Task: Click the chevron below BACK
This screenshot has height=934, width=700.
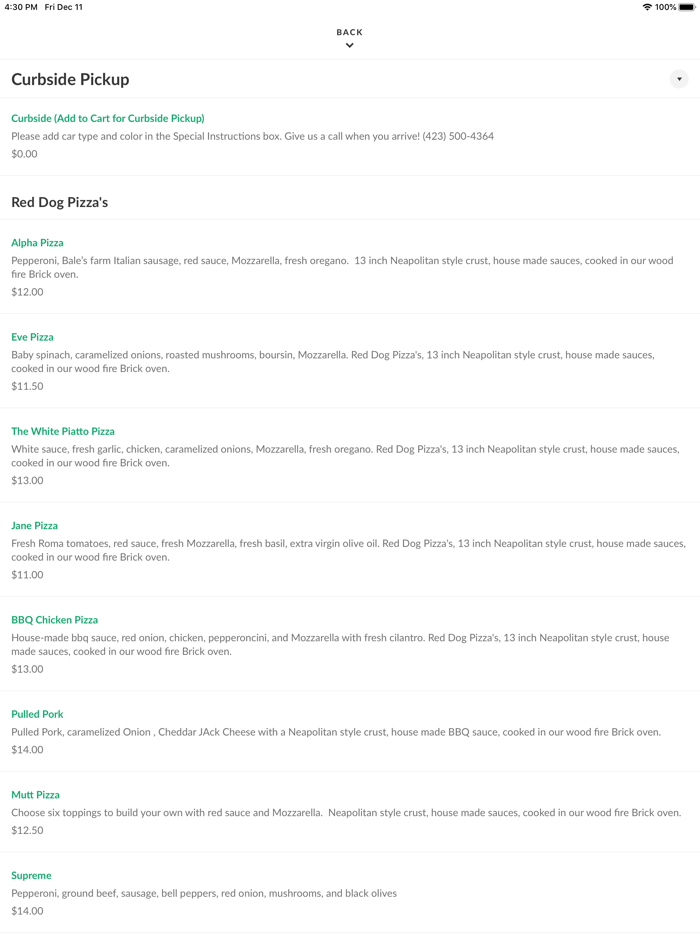Action: coord(350,45)
